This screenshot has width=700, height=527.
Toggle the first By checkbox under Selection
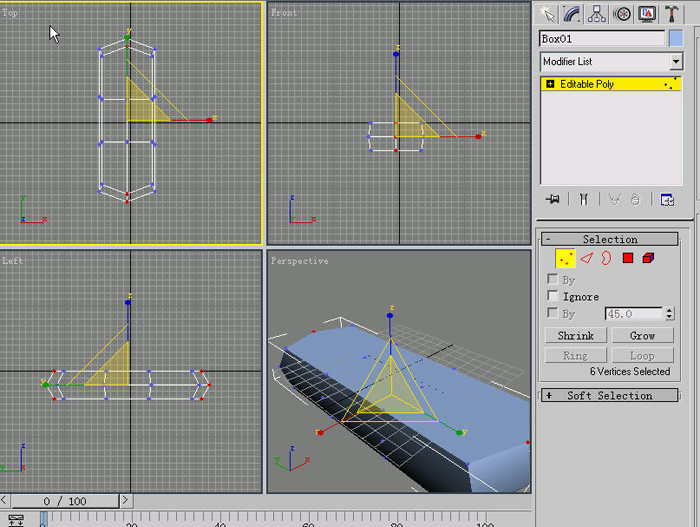tap(553, 279)
